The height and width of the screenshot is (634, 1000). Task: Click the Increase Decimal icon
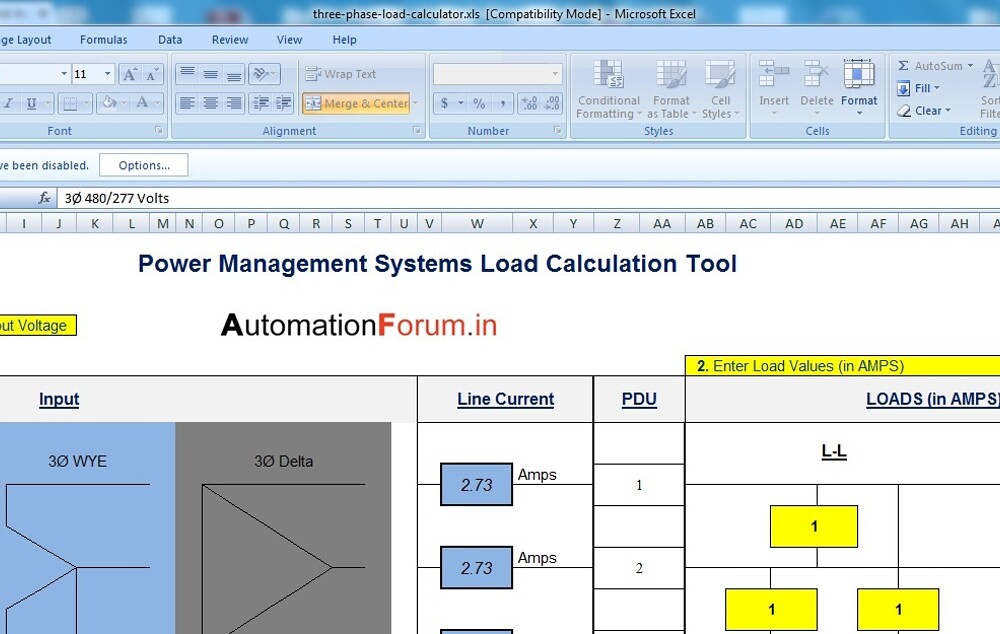[x=530, y=102]
